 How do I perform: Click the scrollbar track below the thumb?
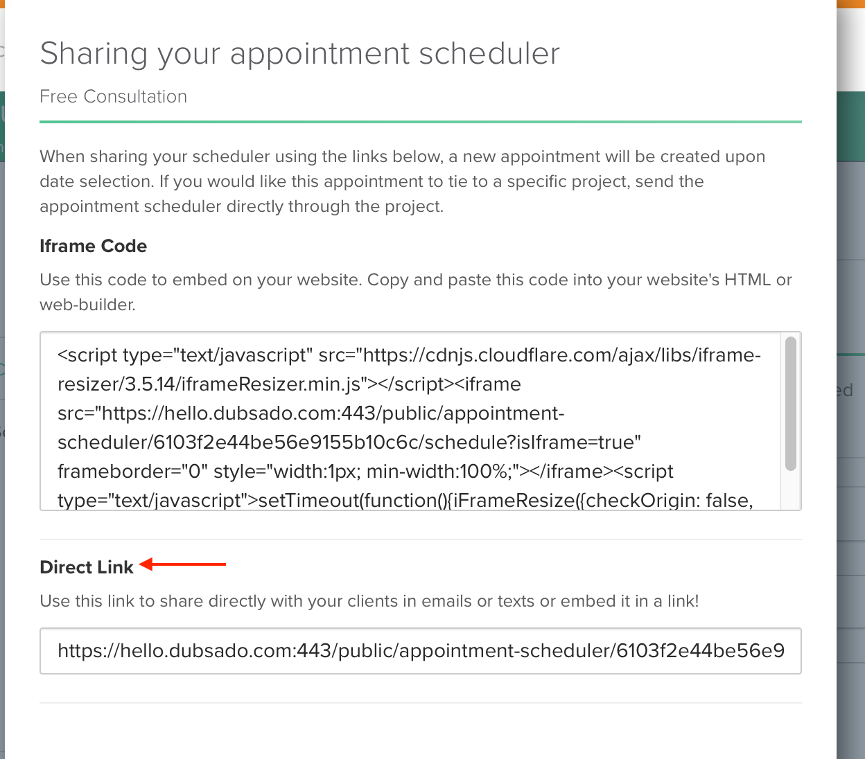pos(790,490)
